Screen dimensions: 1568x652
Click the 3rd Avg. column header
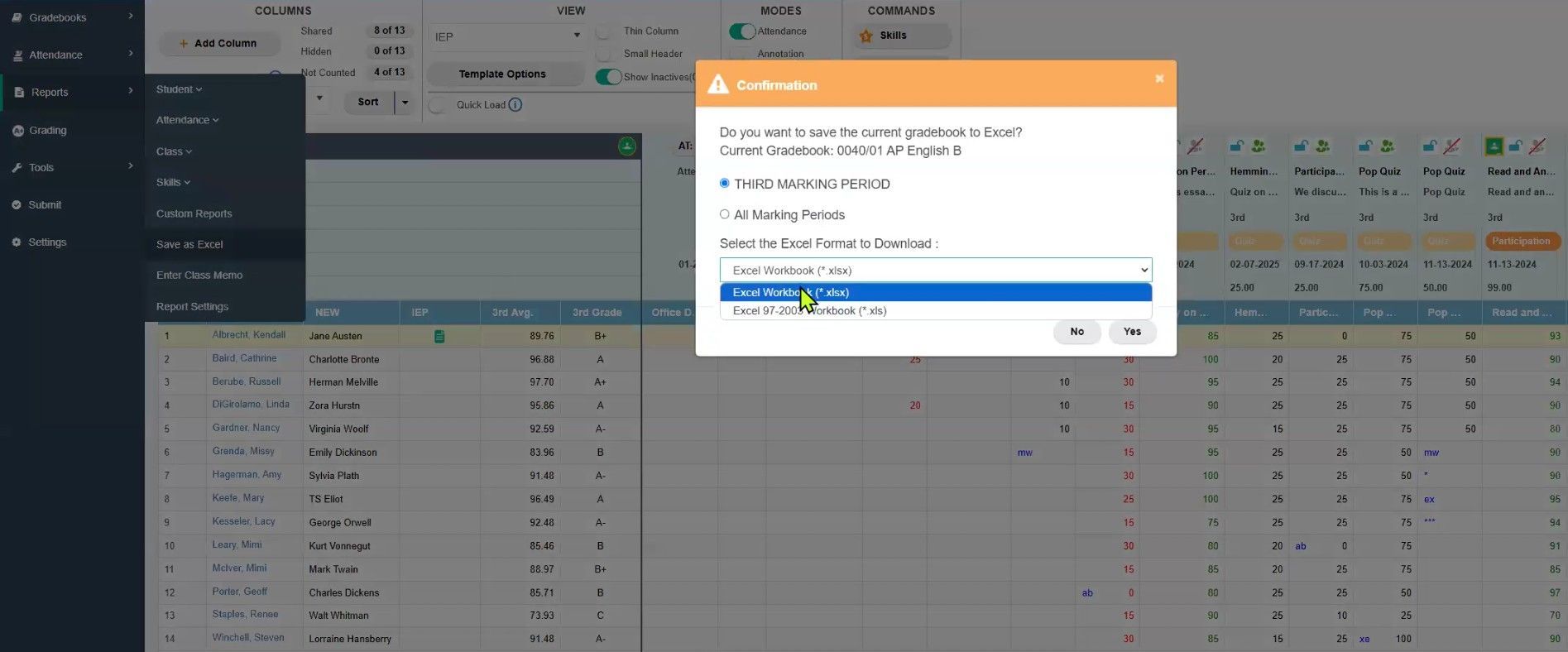[512, 313]
